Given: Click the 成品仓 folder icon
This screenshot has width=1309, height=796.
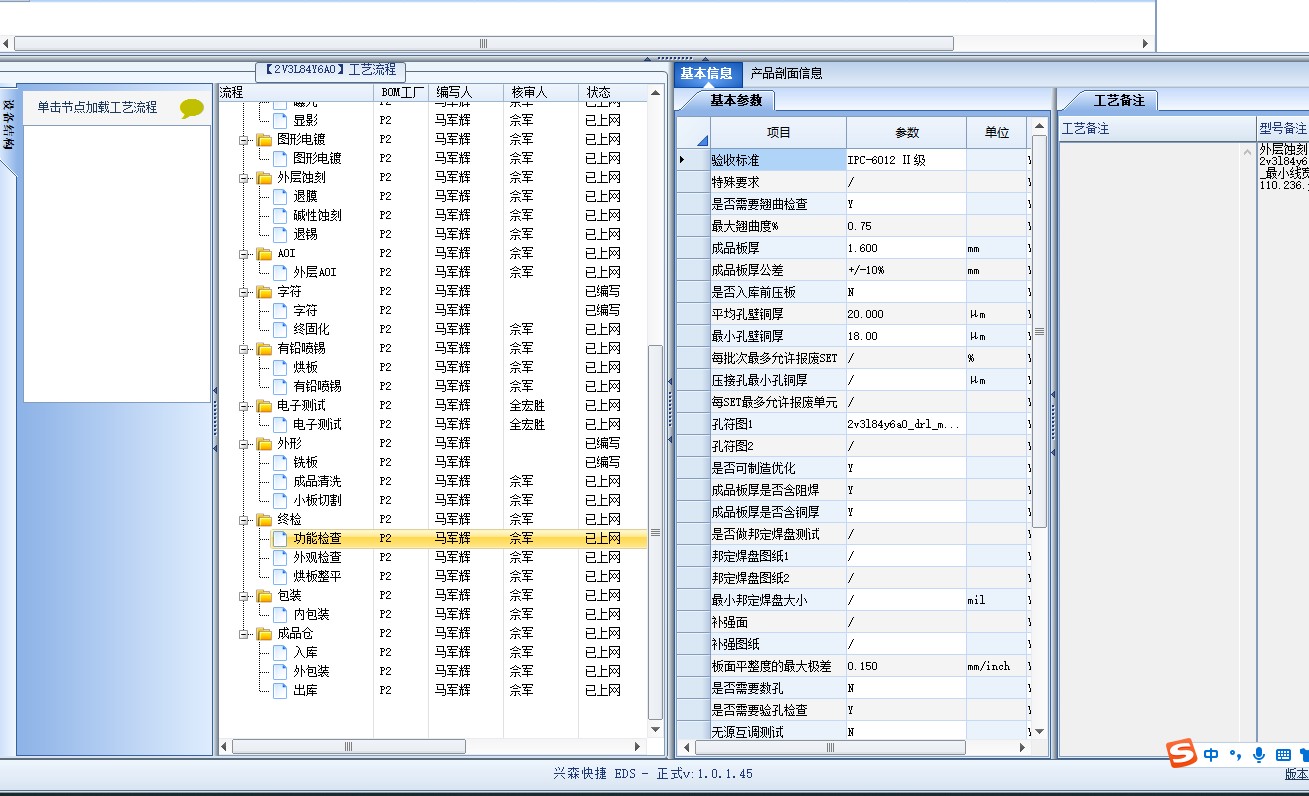Looking at the screenshot, I should coord(264,633).
